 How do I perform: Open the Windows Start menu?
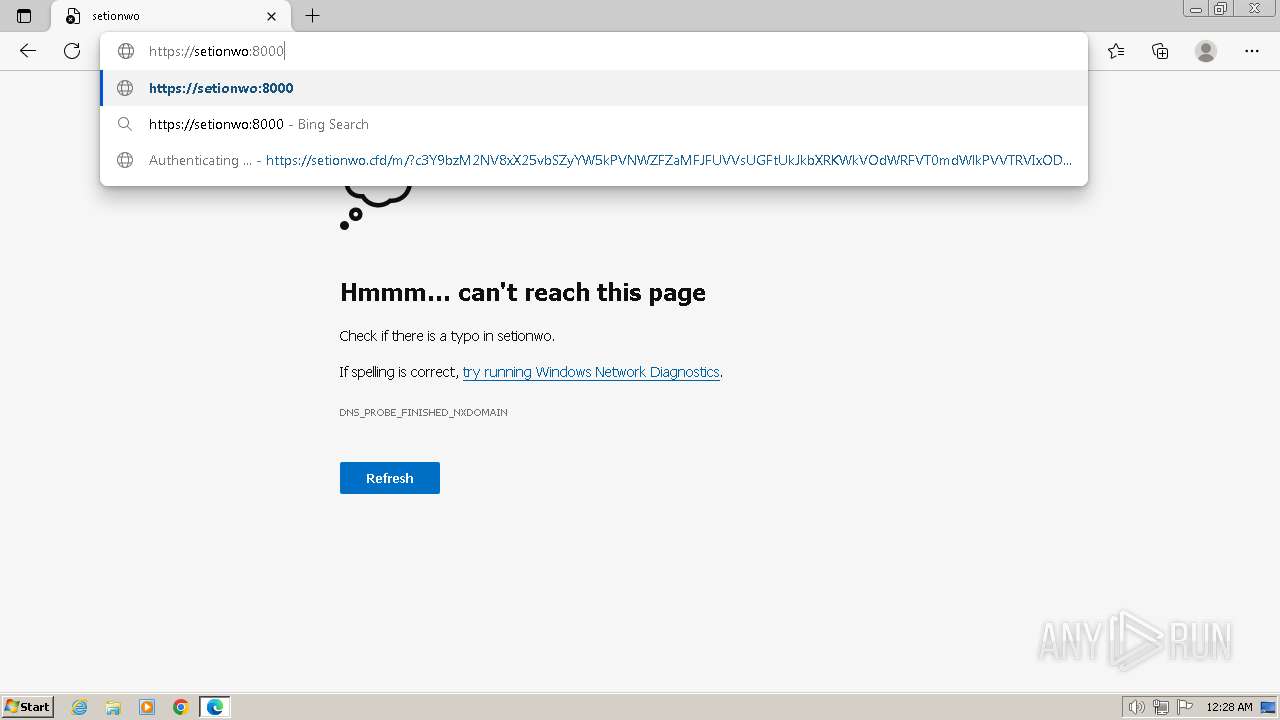28,706
